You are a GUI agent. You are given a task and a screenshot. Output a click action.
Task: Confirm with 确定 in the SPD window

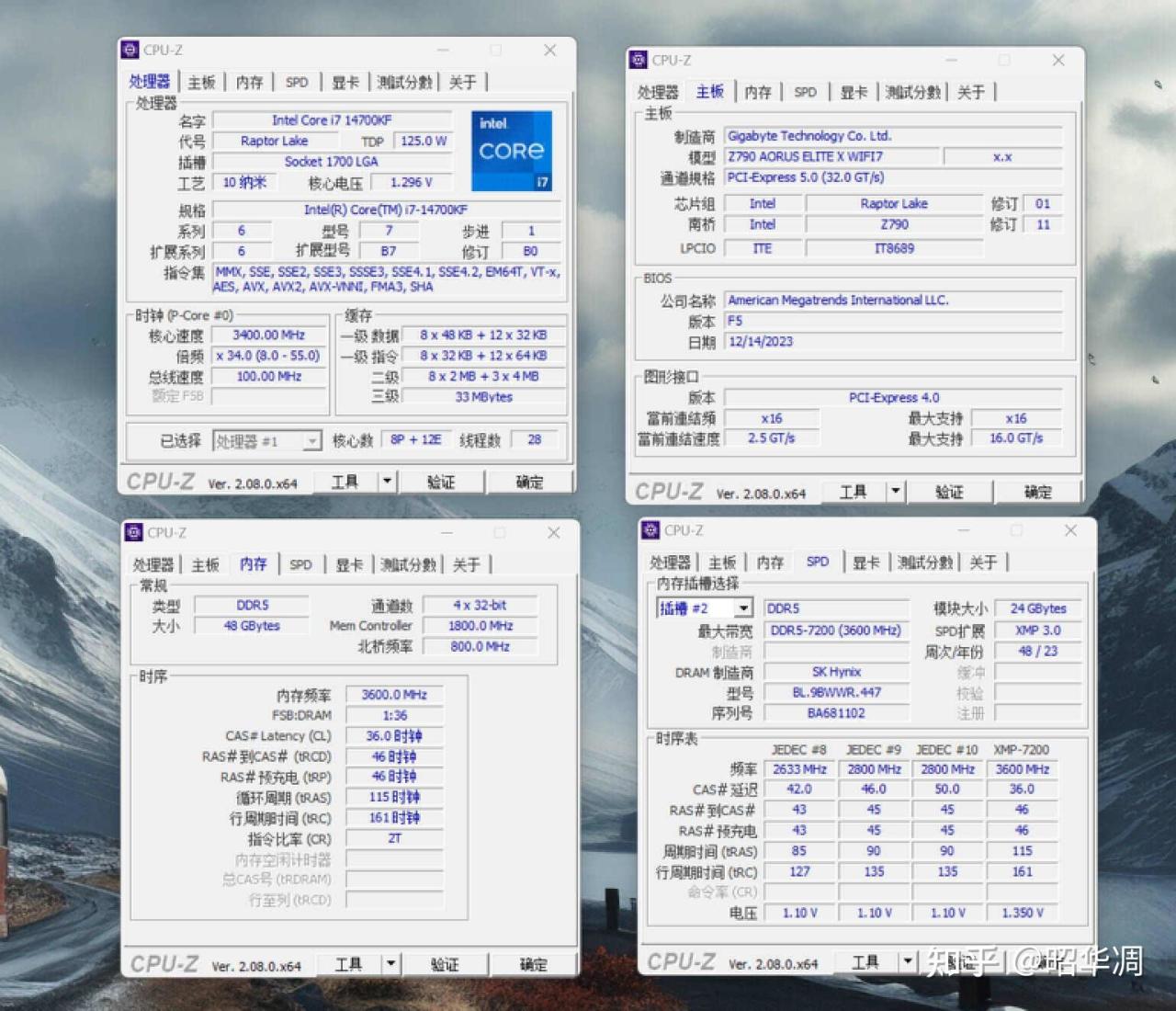pyautogui.click(x=1050, y=962)
